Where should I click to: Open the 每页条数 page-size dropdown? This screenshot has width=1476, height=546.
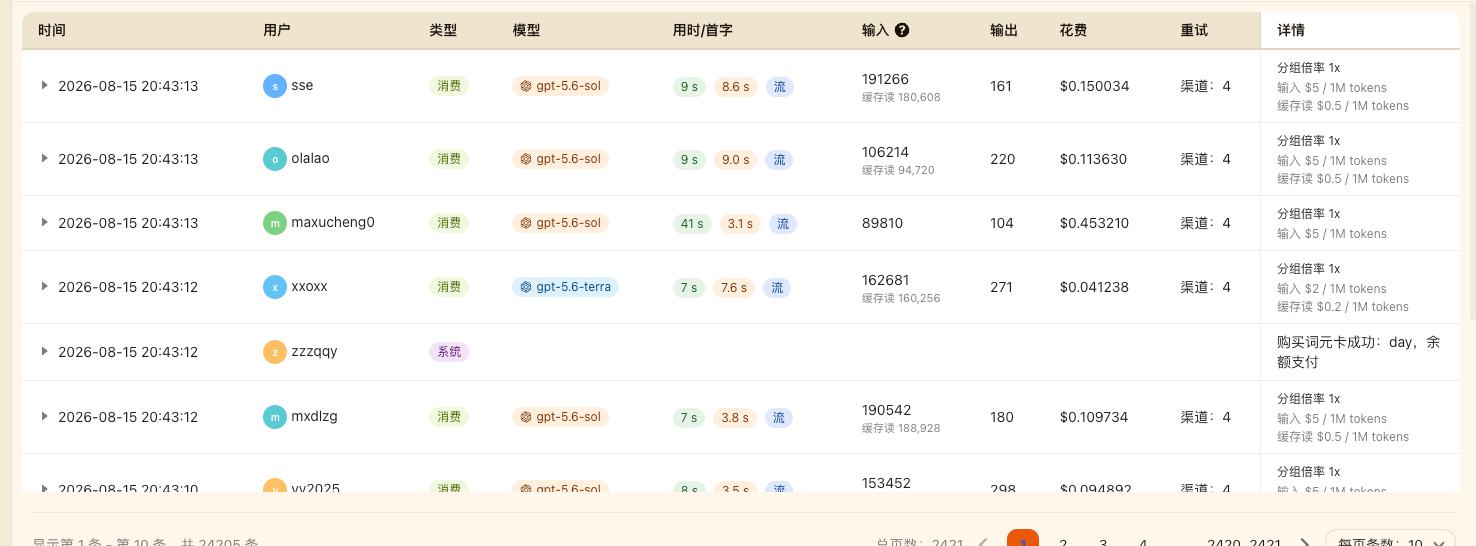click(x=1390, y=540)
